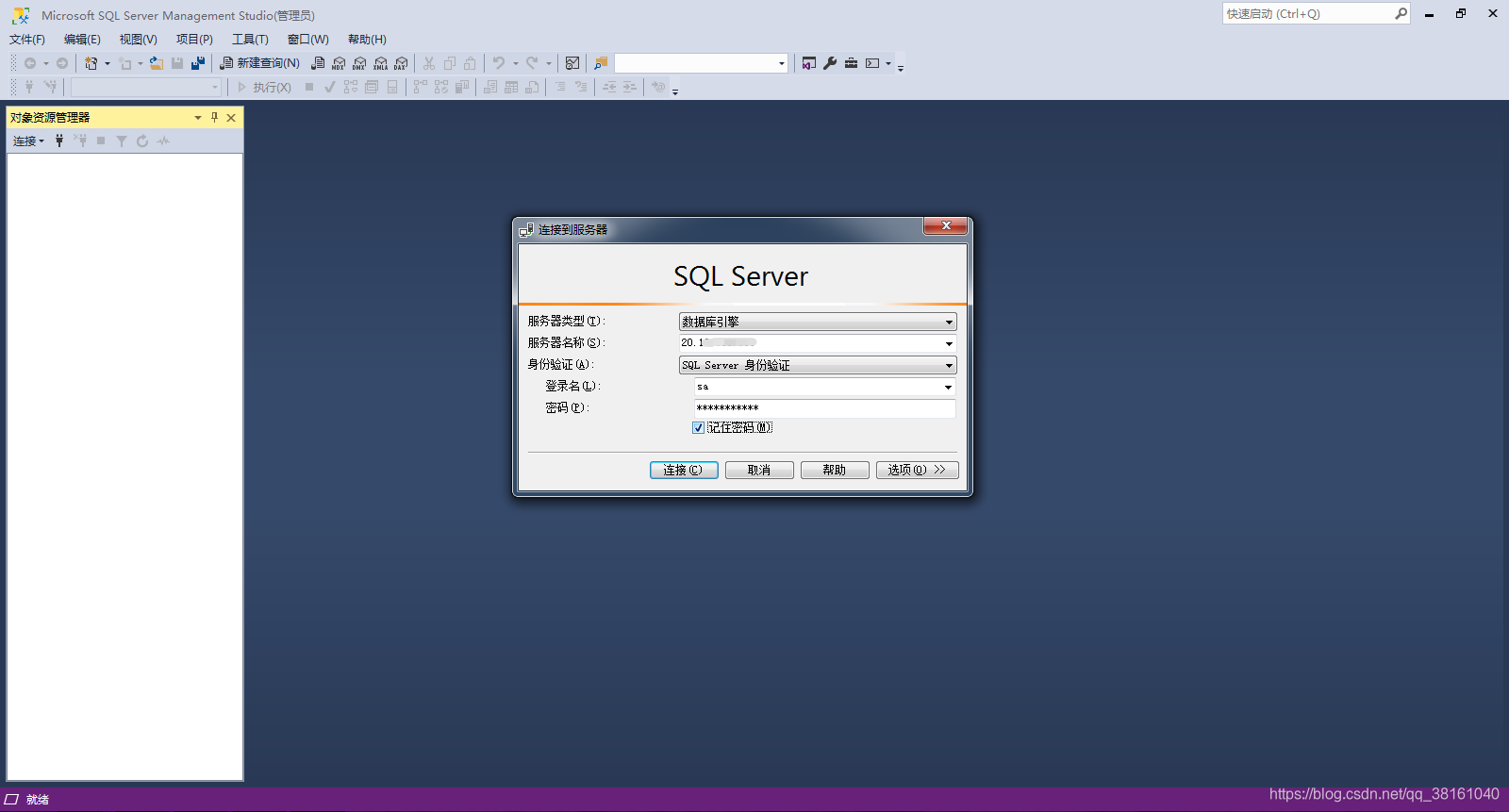The height and width of the screenshot is (812, 1509).
Task: Click the DMX query icon
Action: coord(359,63)
